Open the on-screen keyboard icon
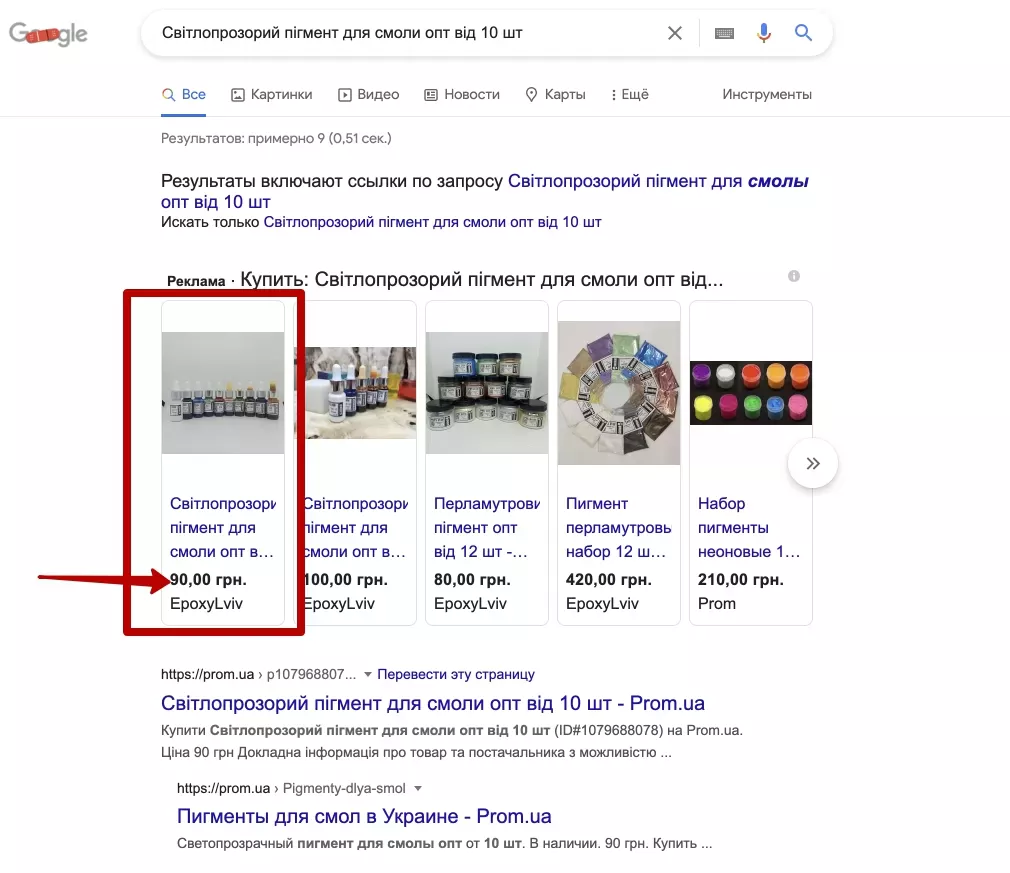 pos(724,33)
